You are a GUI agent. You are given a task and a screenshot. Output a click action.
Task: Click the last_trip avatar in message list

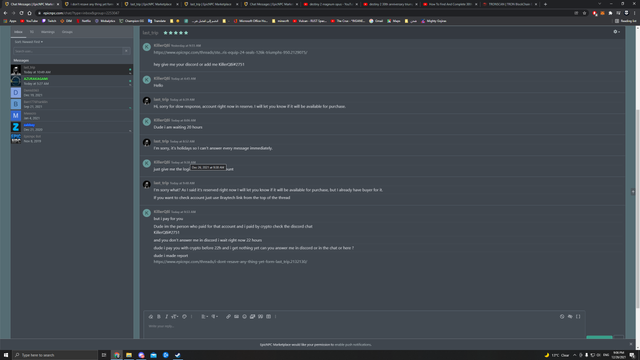pos(16,70)
